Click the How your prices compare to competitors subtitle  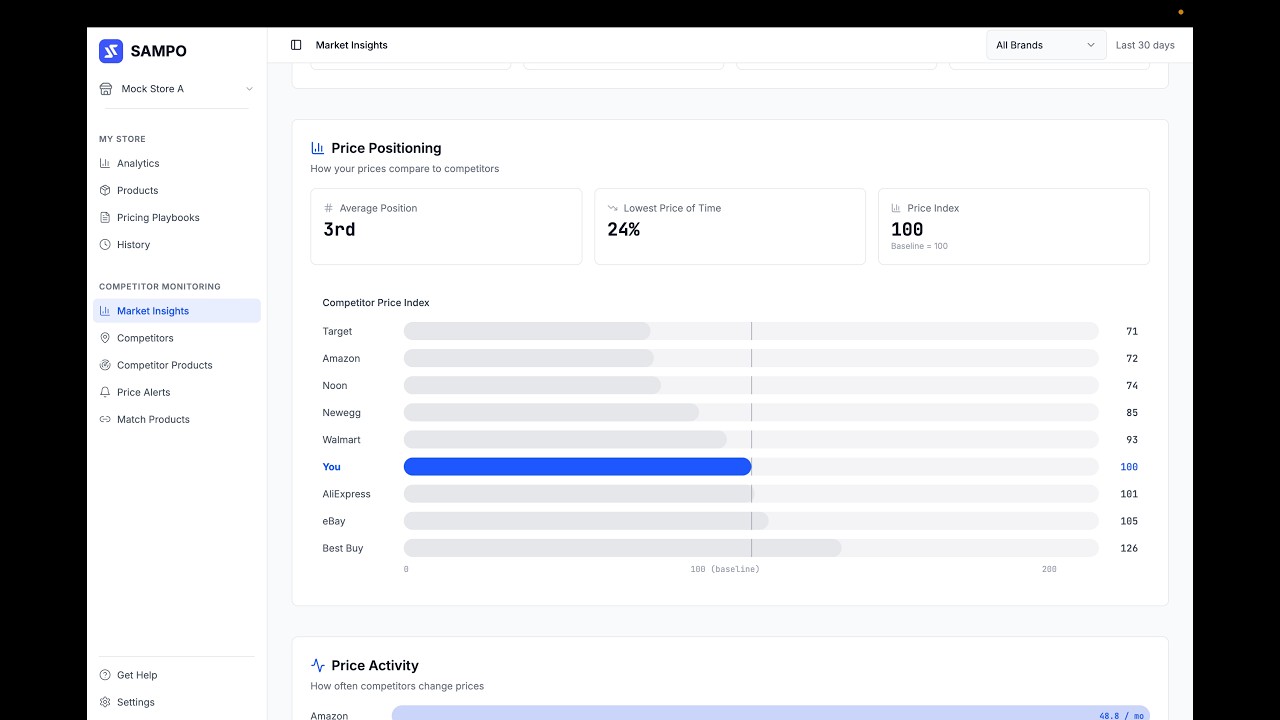[x=405, y=169]
